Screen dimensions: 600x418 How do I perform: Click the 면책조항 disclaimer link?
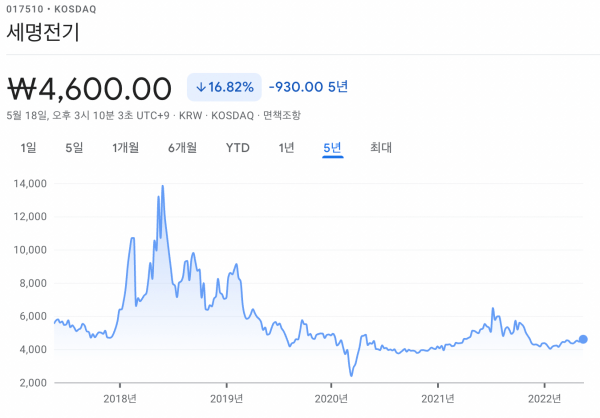(x=282, y=115)
